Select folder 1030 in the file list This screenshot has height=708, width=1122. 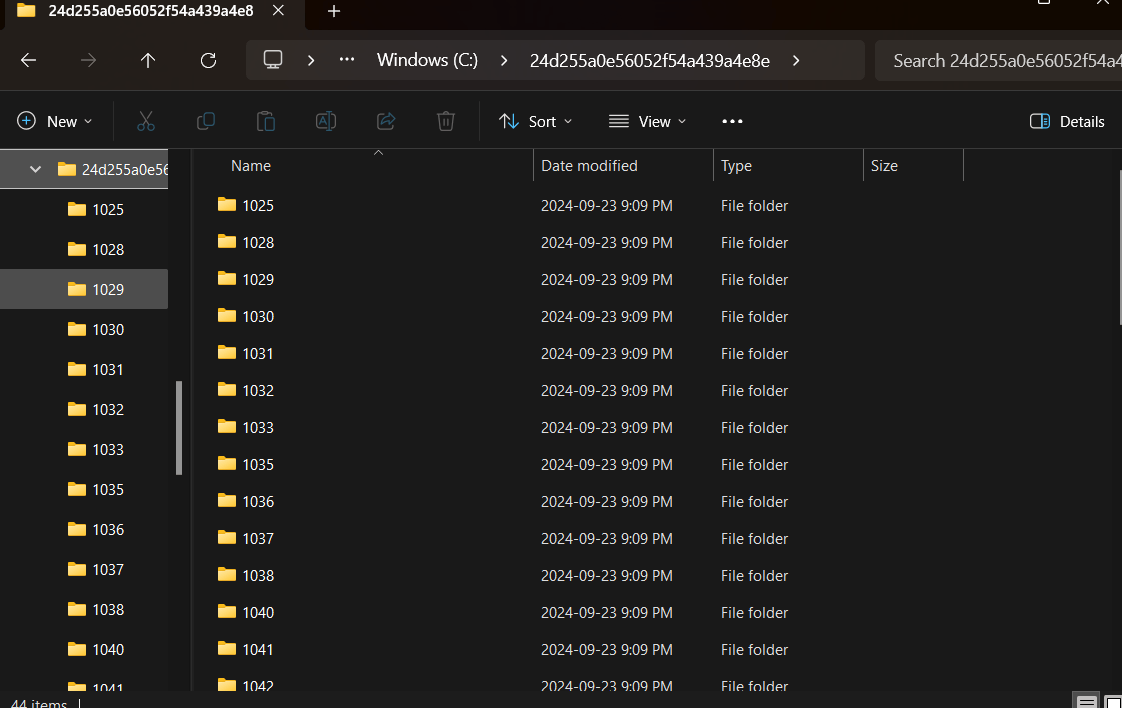click(x=258, y=317)
